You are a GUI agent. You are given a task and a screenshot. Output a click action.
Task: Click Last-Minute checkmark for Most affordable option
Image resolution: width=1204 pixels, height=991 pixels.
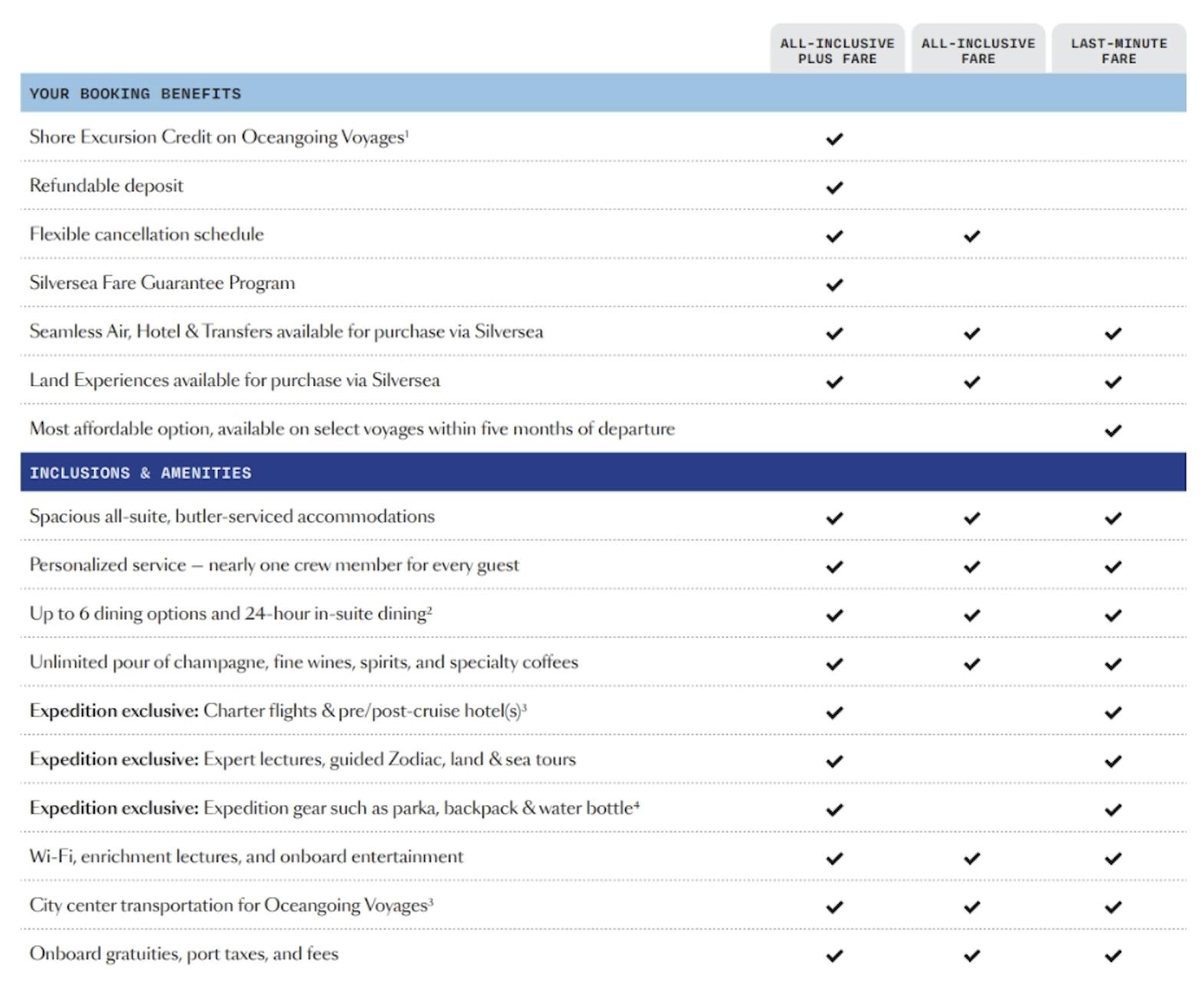coord(1113,430)
